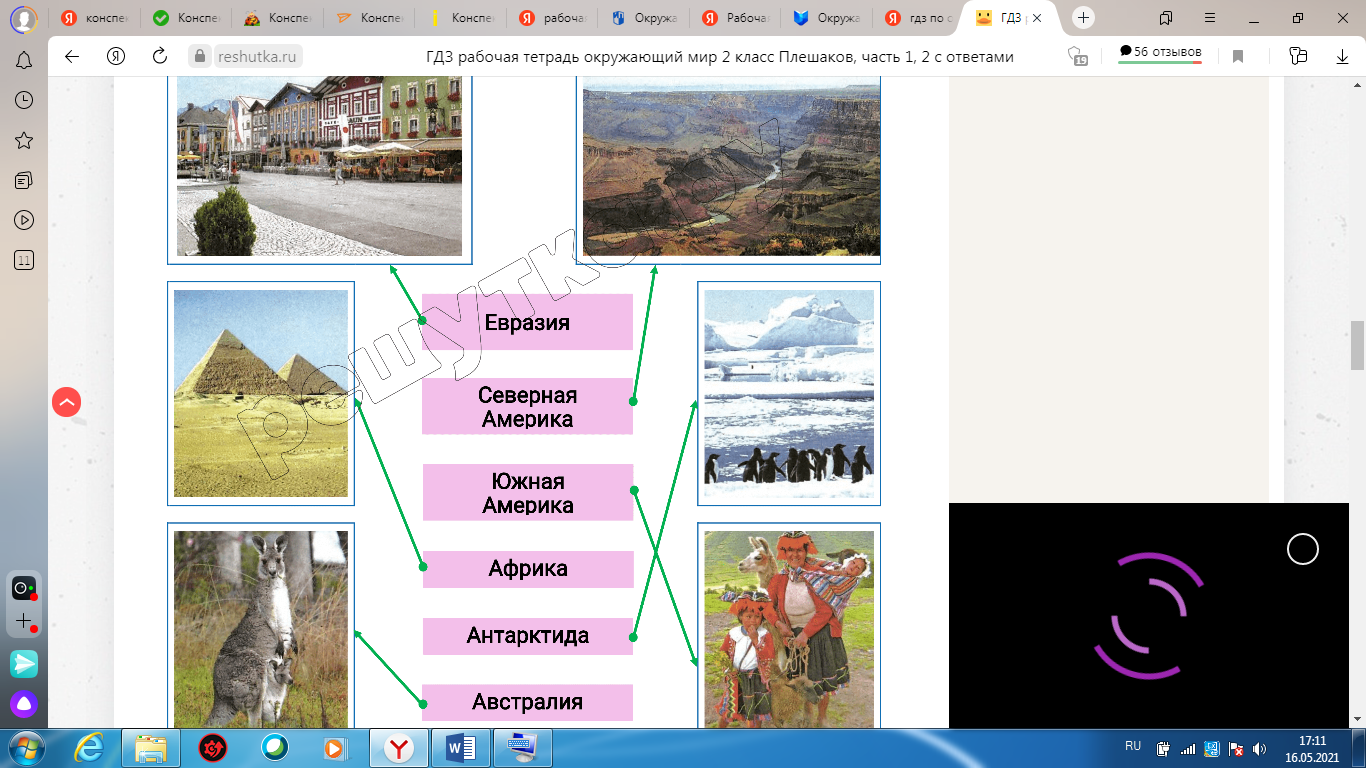Open the extensions icon next to downloads
The image size is (1366, 768).
(1298, 56)
